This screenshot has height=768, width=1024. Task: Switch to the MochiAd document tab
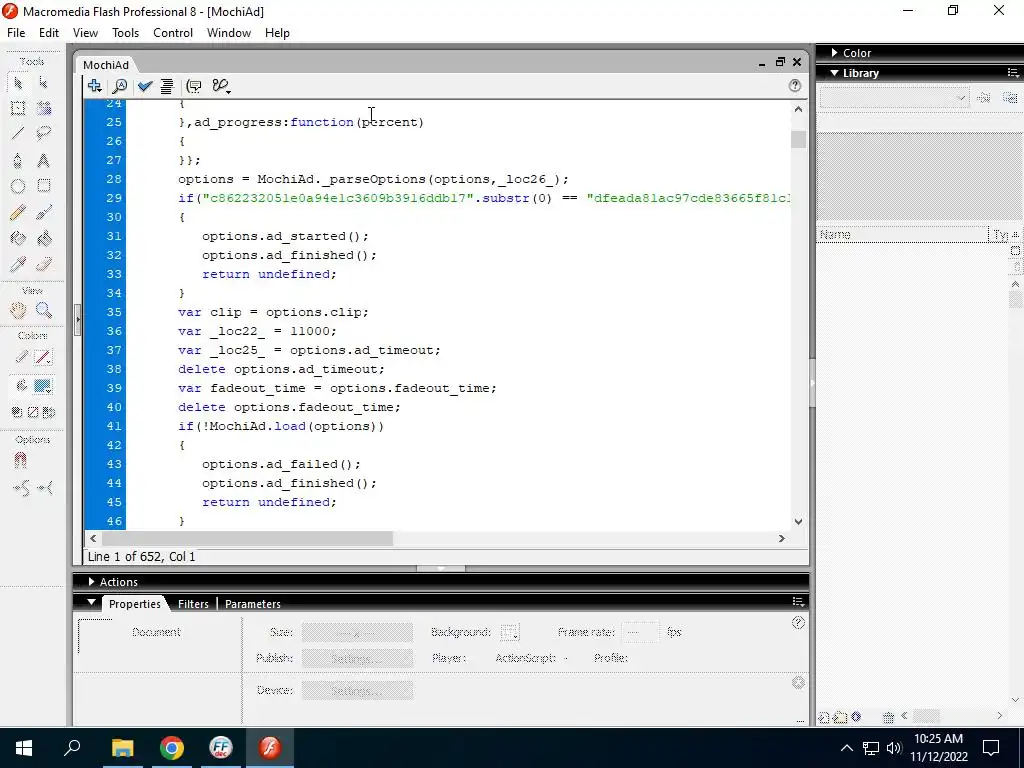[x=106, y=65]
